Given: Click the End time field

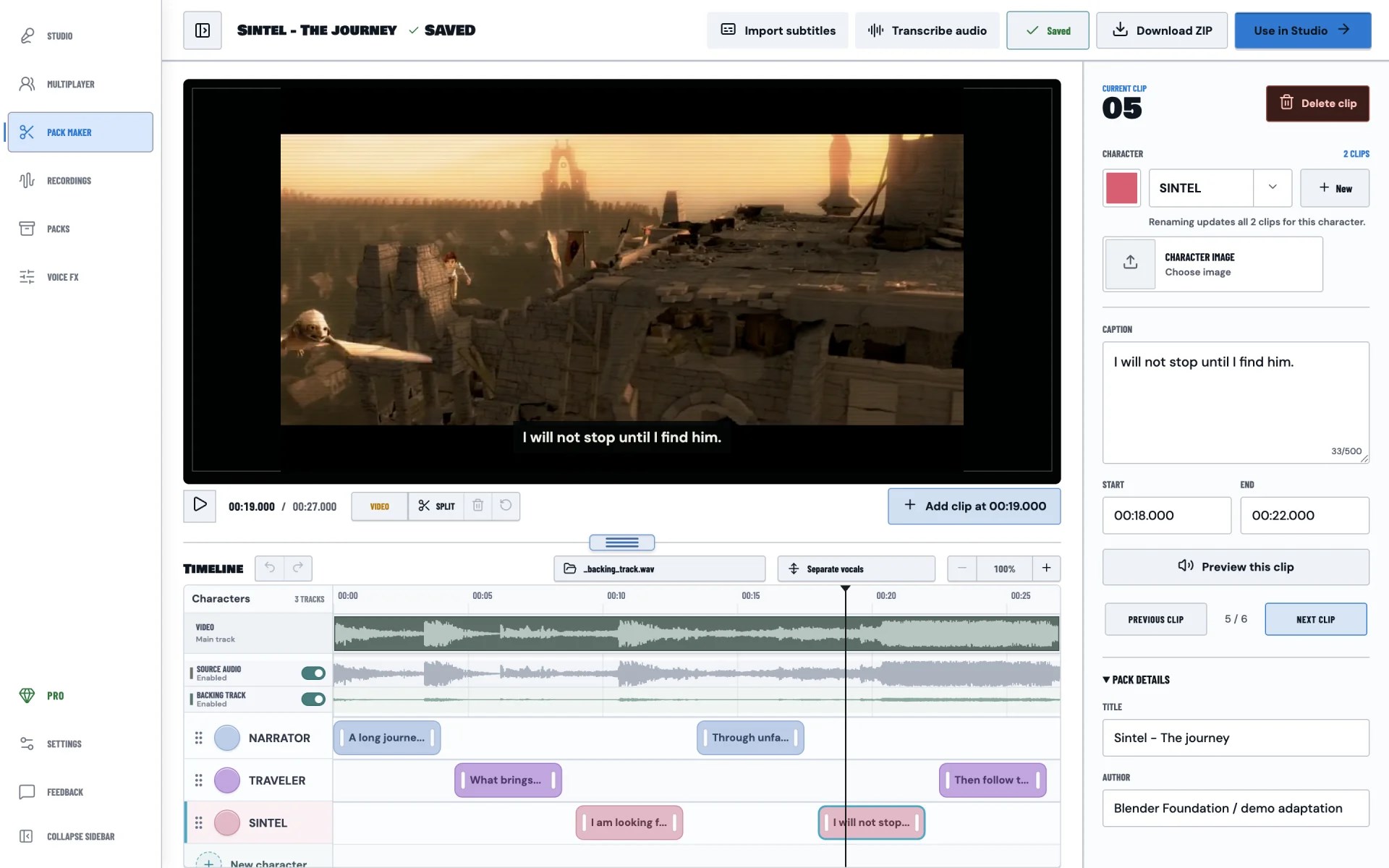Looking at the screenshot, I should pos(1304,516).
